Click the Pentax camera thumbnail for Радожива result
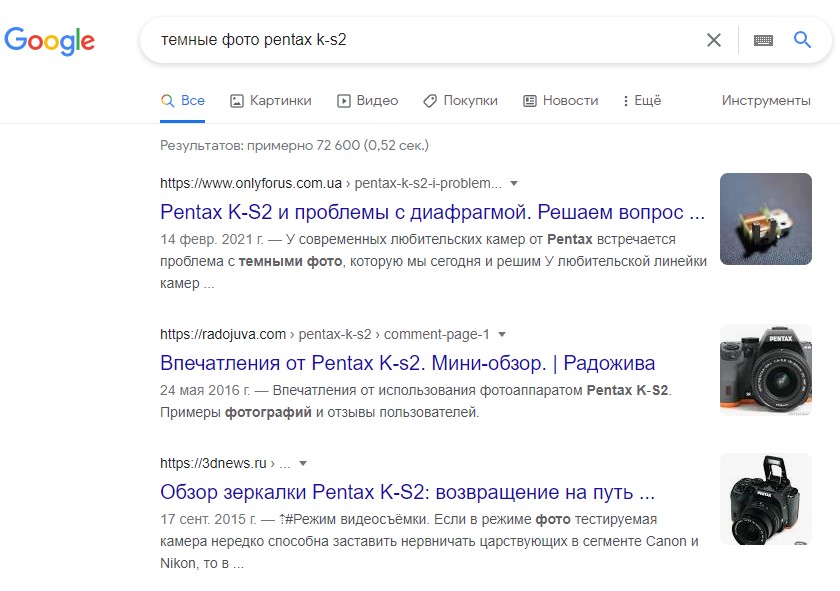The height and width of the screenshot is (591, 840). (765, 368)
